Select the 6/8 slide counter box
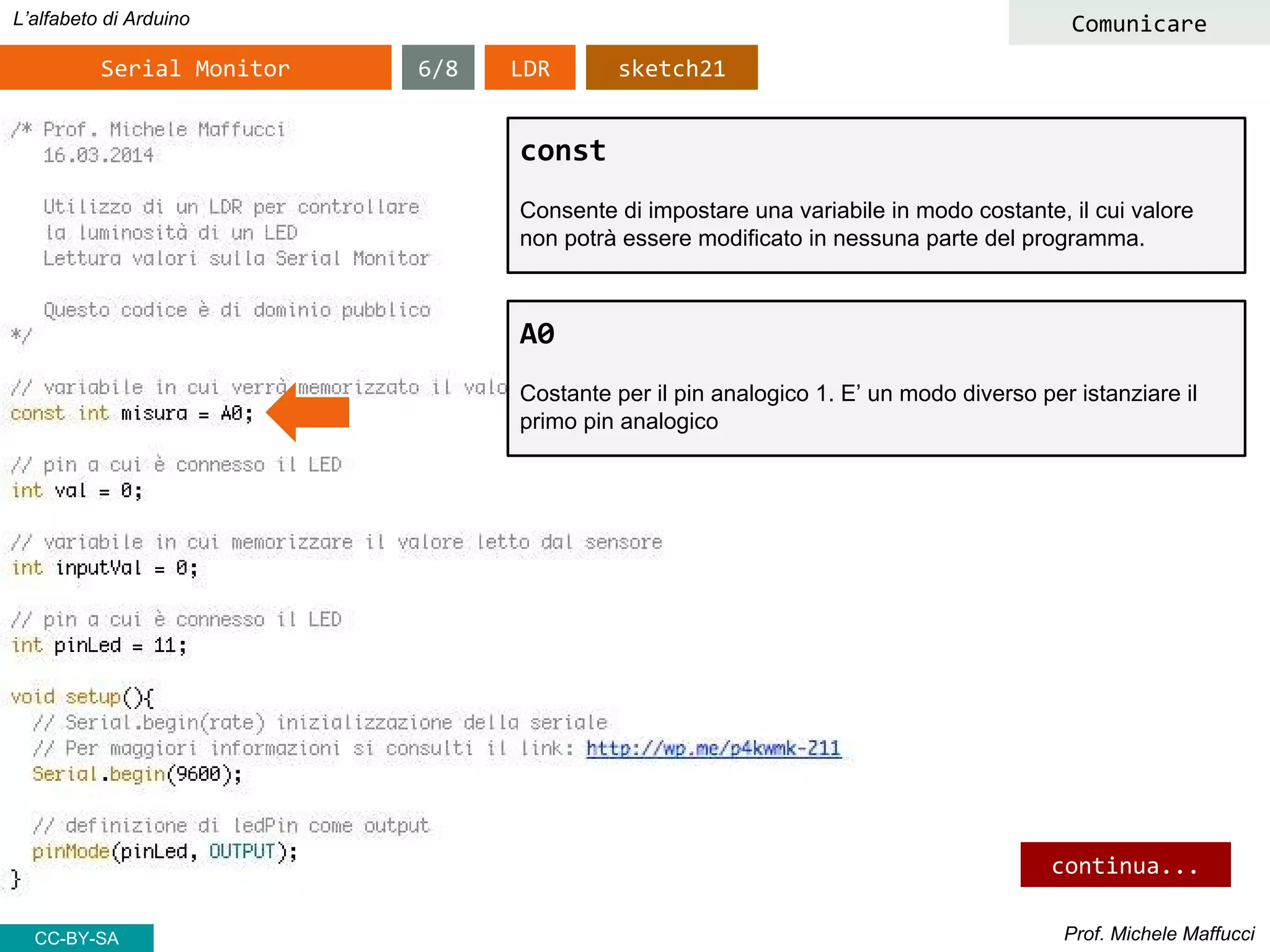 [438, 68]
